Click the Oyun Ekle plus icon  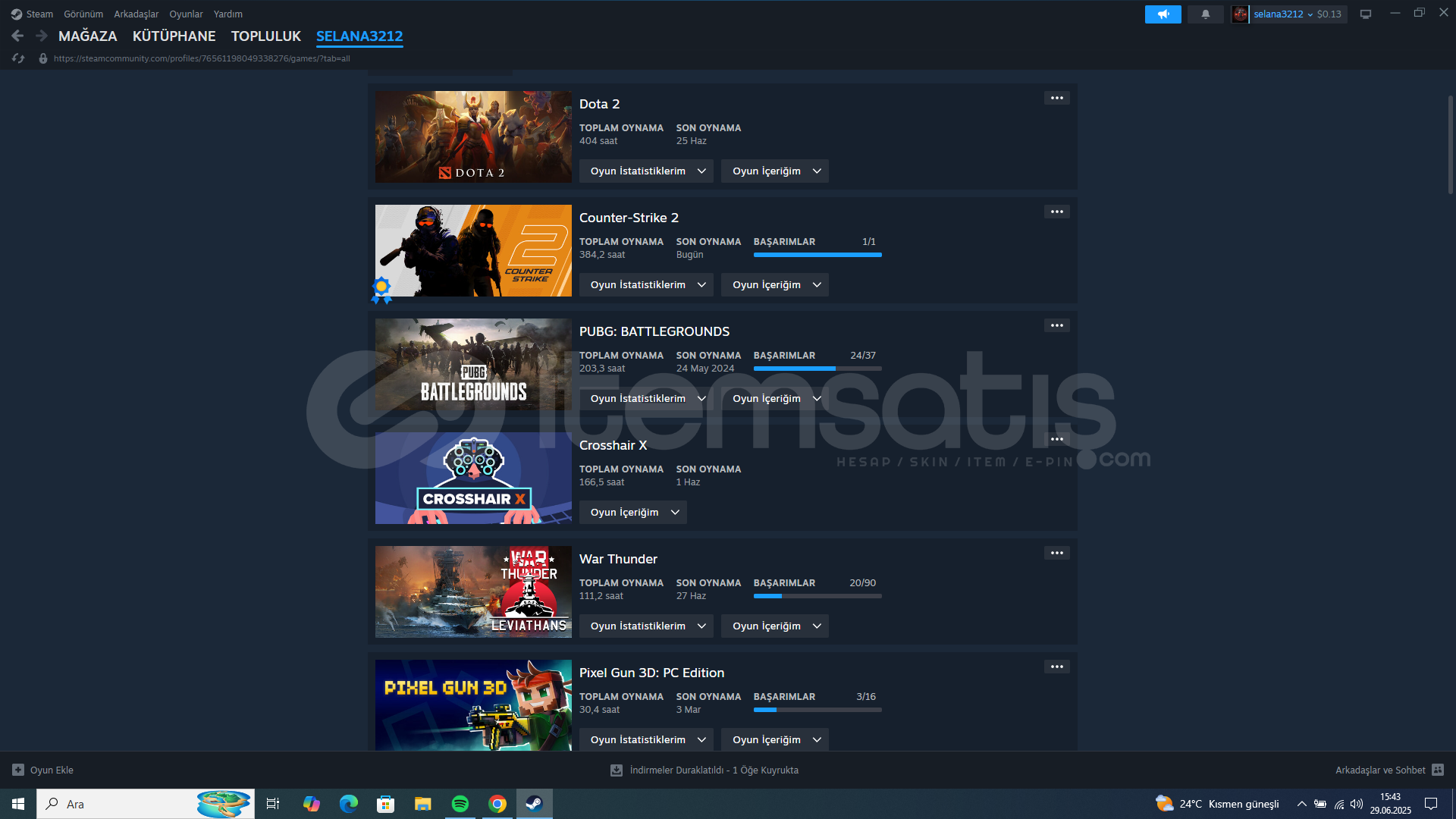(18, 770)
